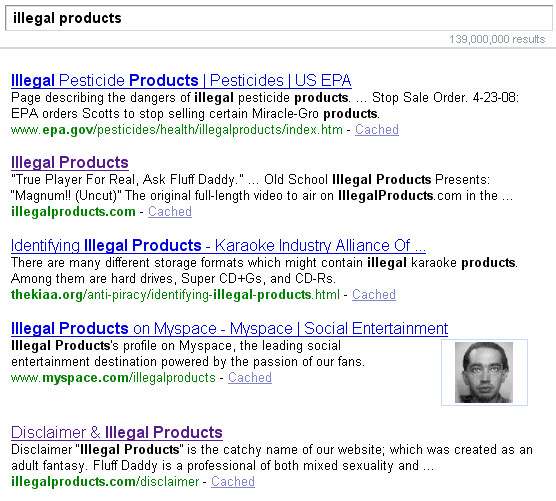Click the Myspace profile photo thumbnail
This screenshot has width=556, height=501.
484,372
